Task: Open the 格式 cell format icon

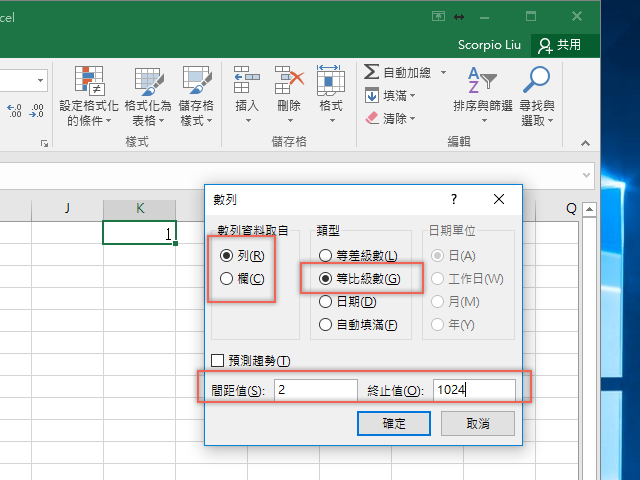Action: pyautogui.click(x=330, y=80)
